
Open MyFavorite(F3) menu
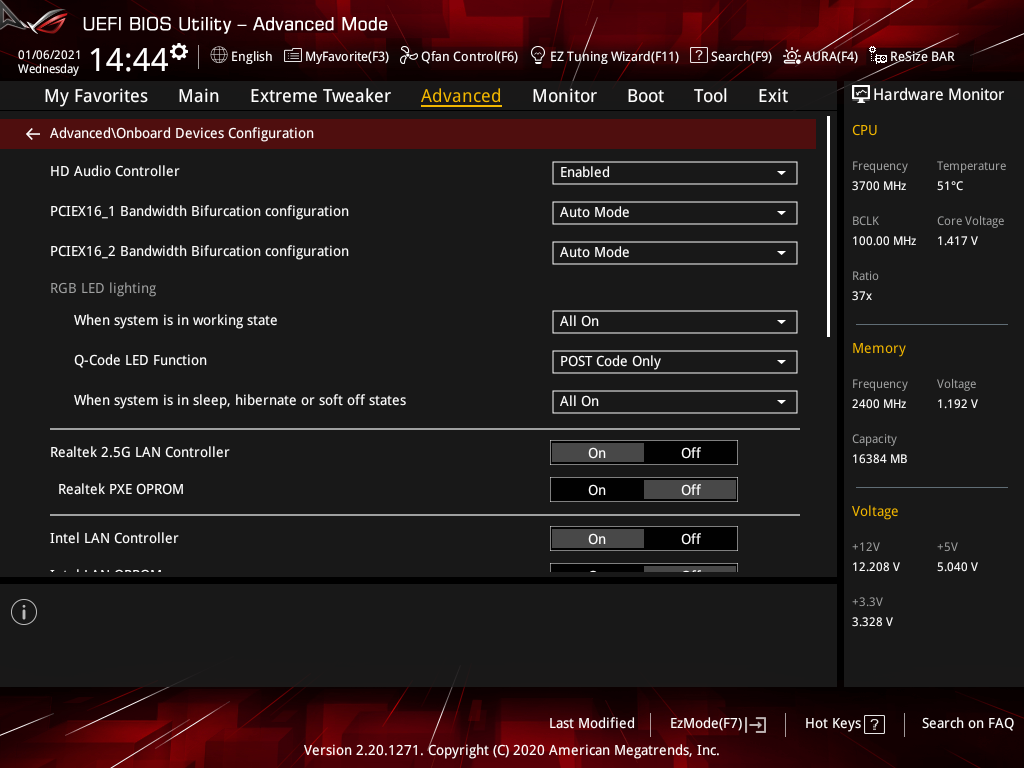(x=337, y=56)
